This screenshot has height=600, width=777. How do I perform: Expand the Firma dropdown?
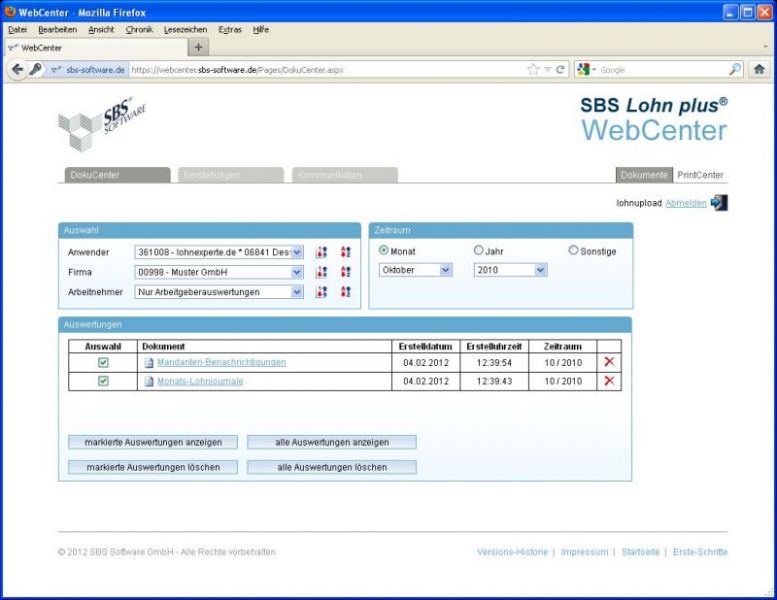(x=296, y=272)
